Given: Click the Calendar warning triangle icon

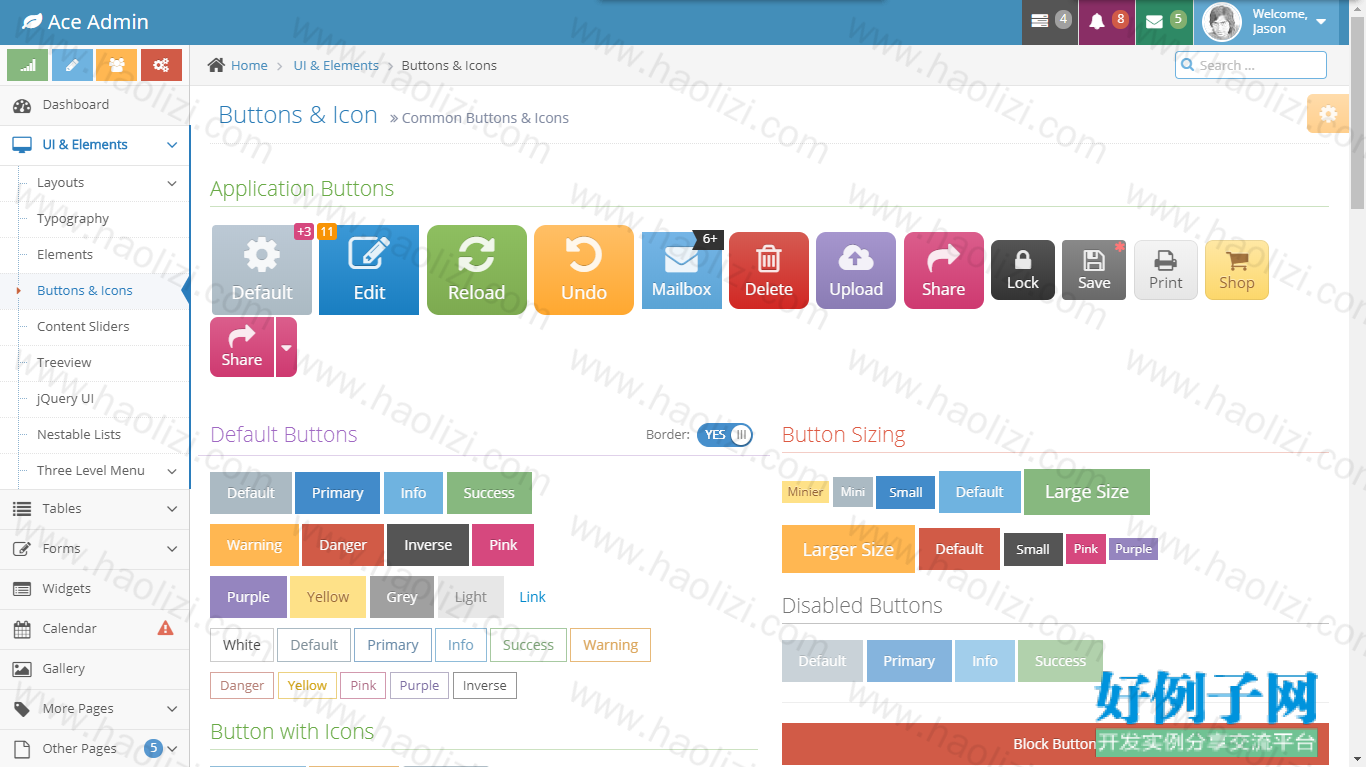Looking at the screenshot, I should click(x=166, y=628).
